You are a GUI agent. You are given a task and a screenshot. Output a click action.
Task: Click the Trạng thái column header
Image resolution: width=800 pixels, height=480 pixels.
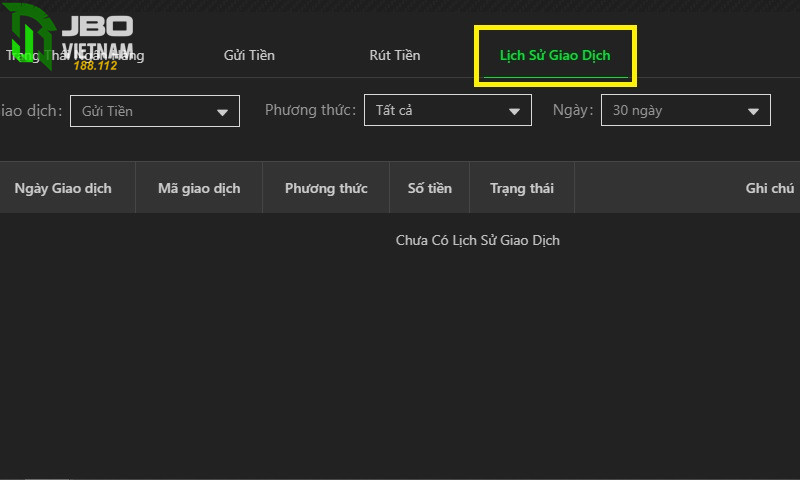[522, 188]
